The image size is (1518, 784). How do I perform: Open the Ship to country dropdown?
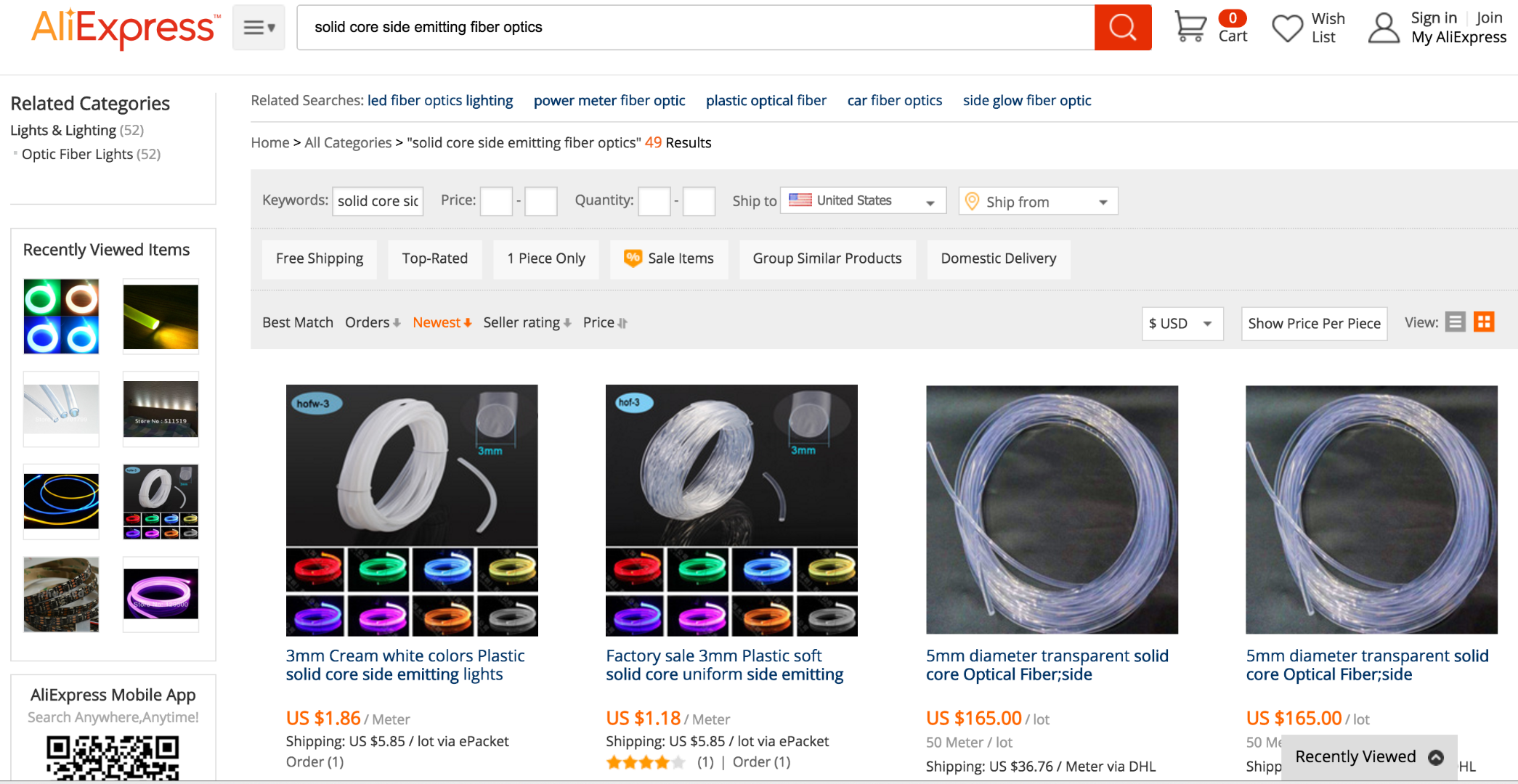click(861, 200)
